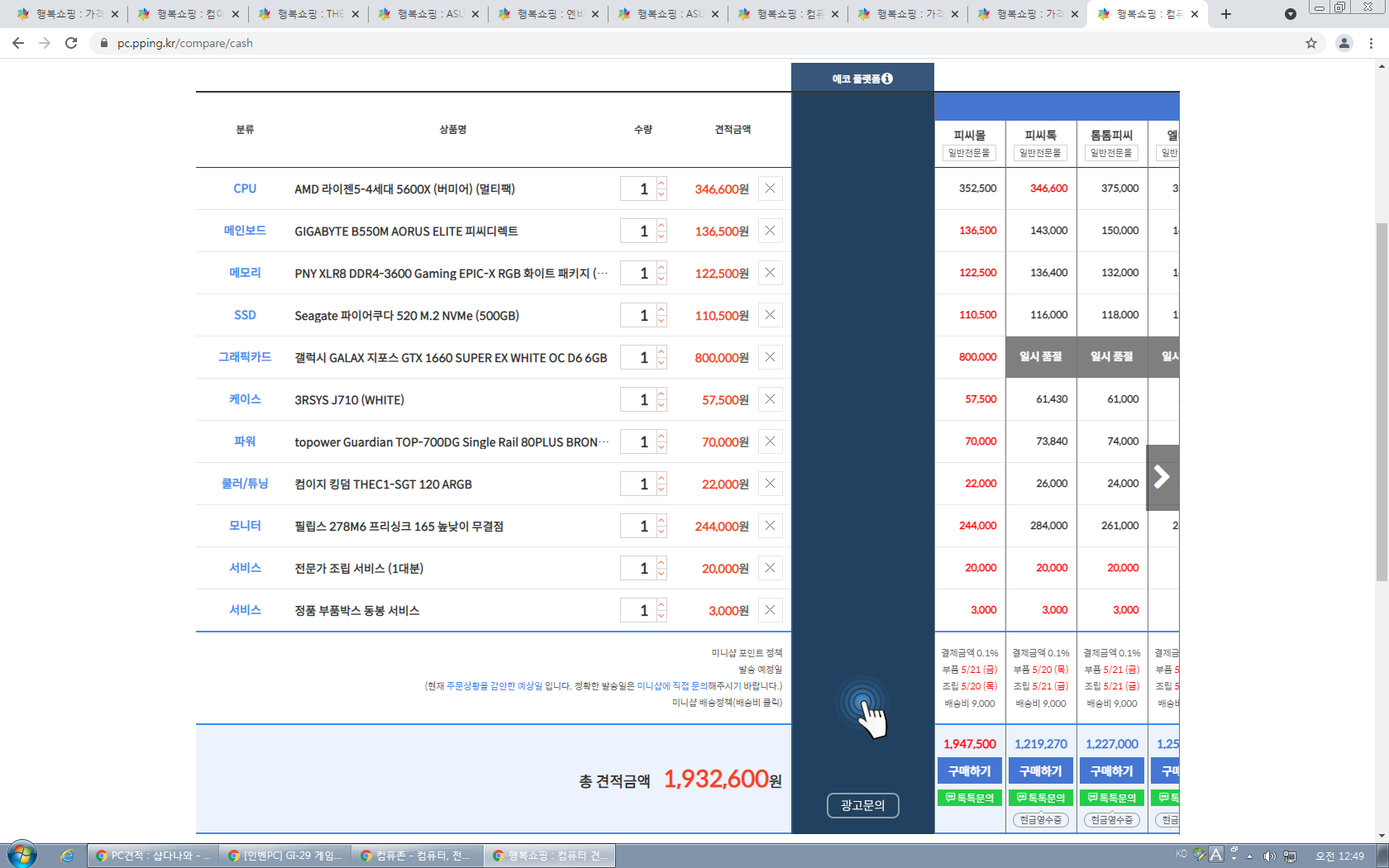Viewport: 1389px width, 868px height.
Task: Click the 톰톰피씨 shop column header
Action: [x=1112, y=142]
